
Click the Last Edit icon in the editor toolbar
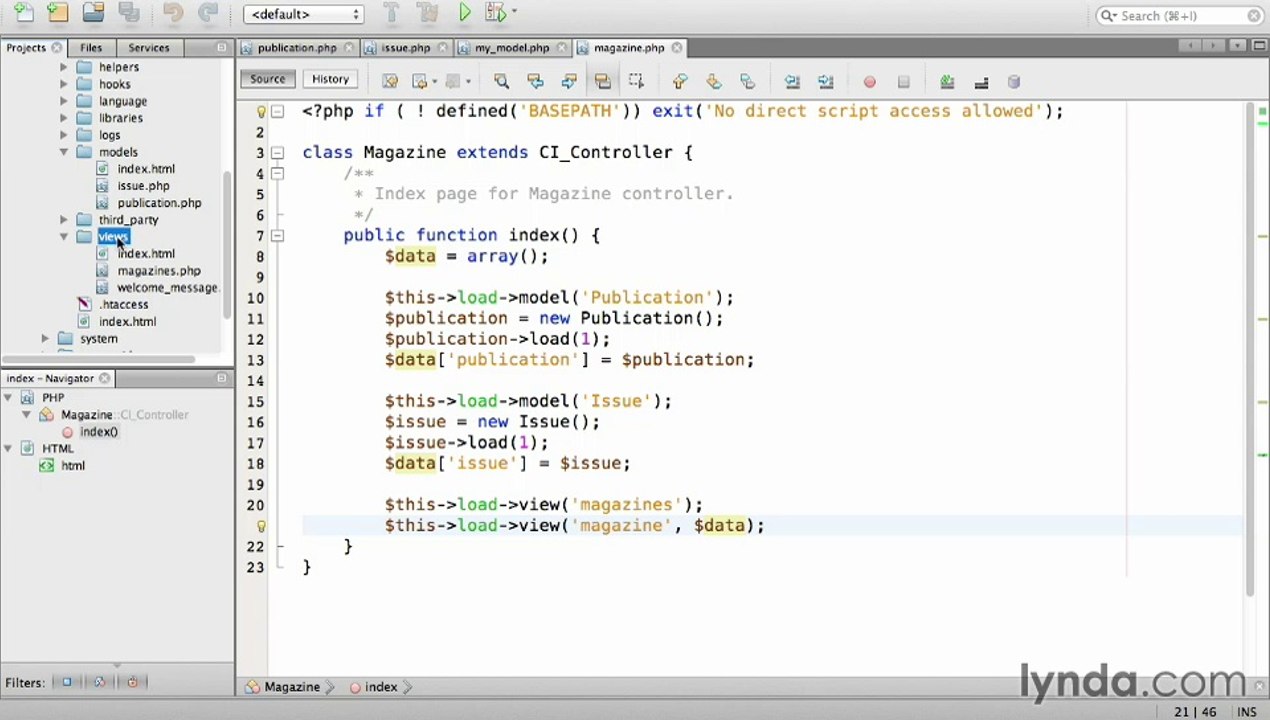click(x=390, y=82)
